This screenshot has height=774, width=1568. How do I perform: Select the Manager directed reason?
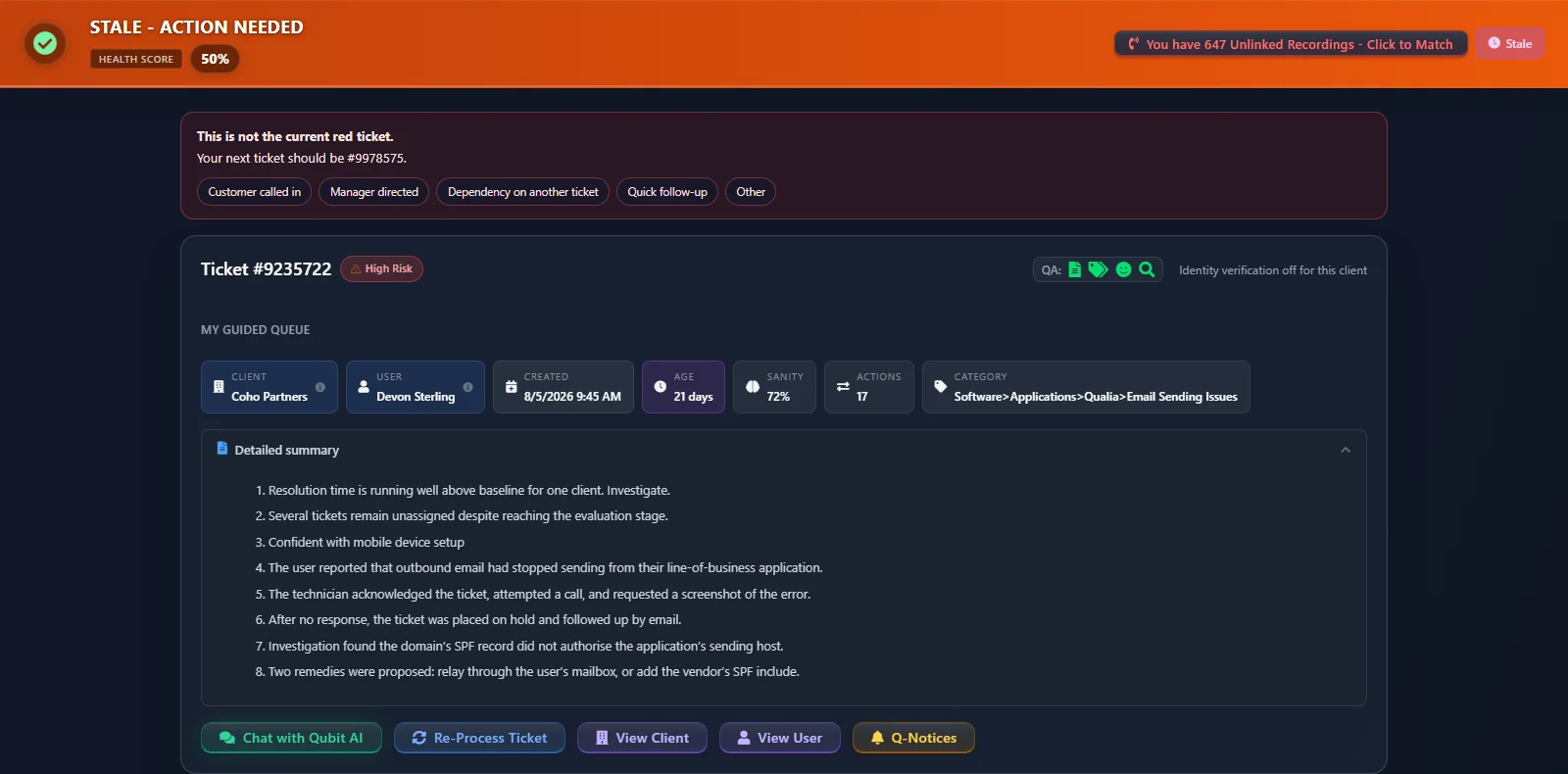(374, 192)
